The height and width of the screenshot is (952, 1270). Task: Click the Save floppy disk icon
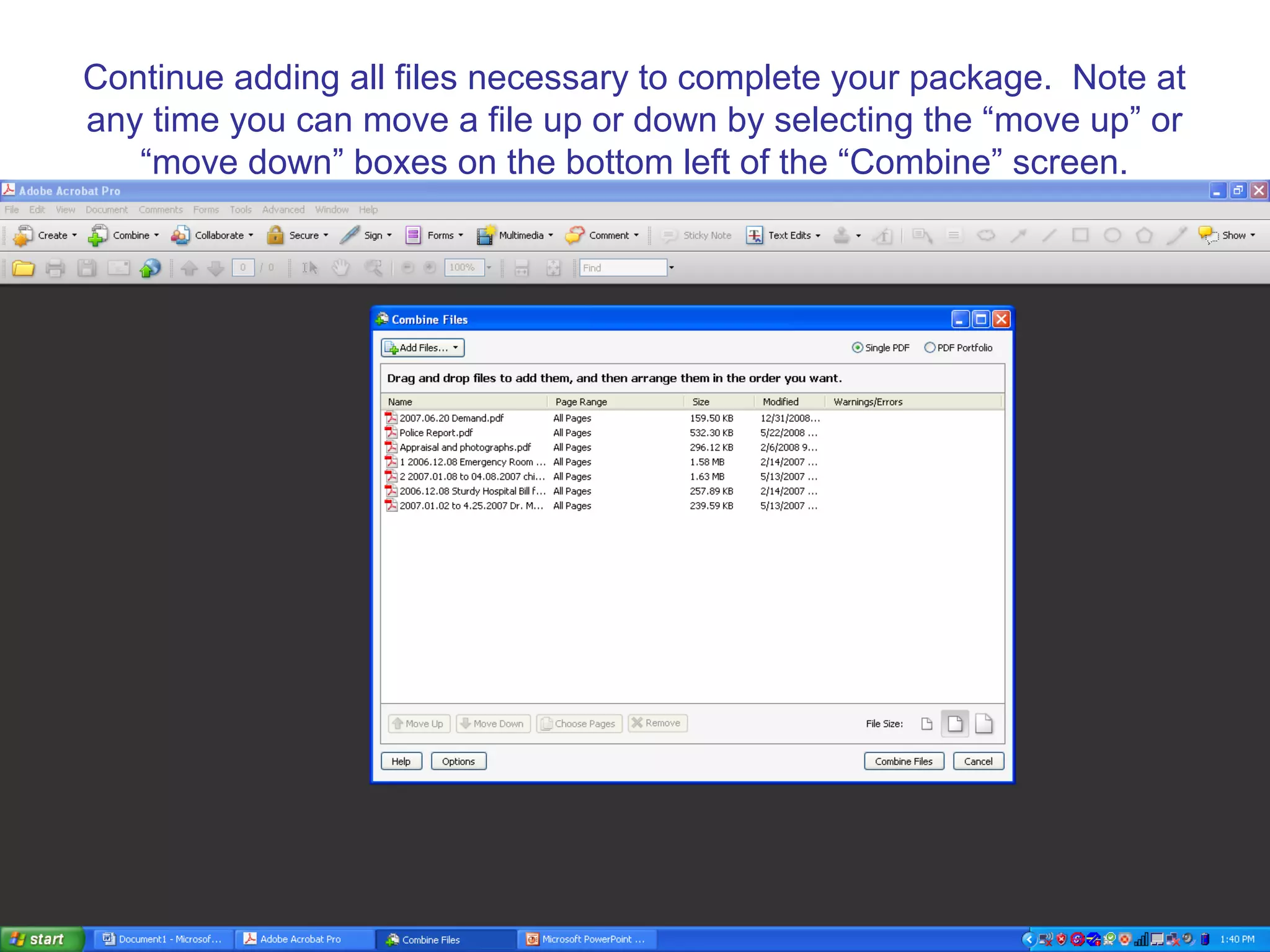pyautogui.click(x=87, y=268)
